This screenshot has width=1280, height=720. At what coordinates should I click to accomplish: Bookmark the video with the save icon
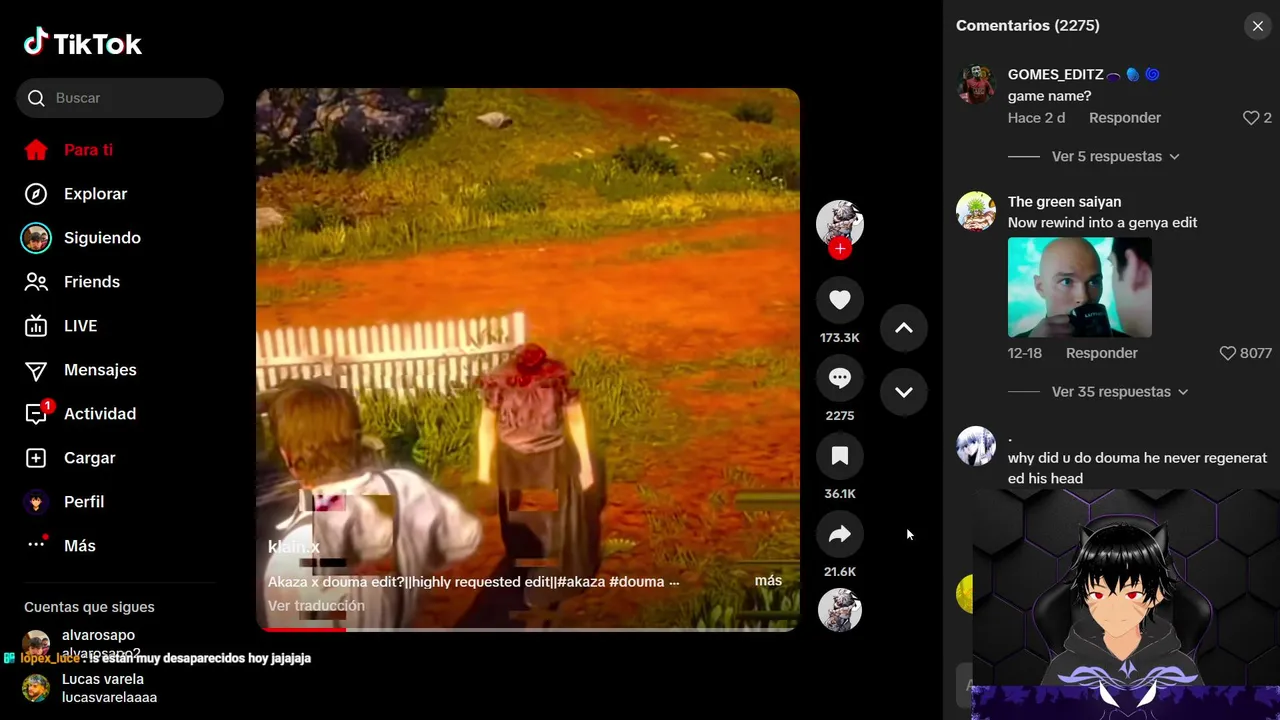(840, 456)
